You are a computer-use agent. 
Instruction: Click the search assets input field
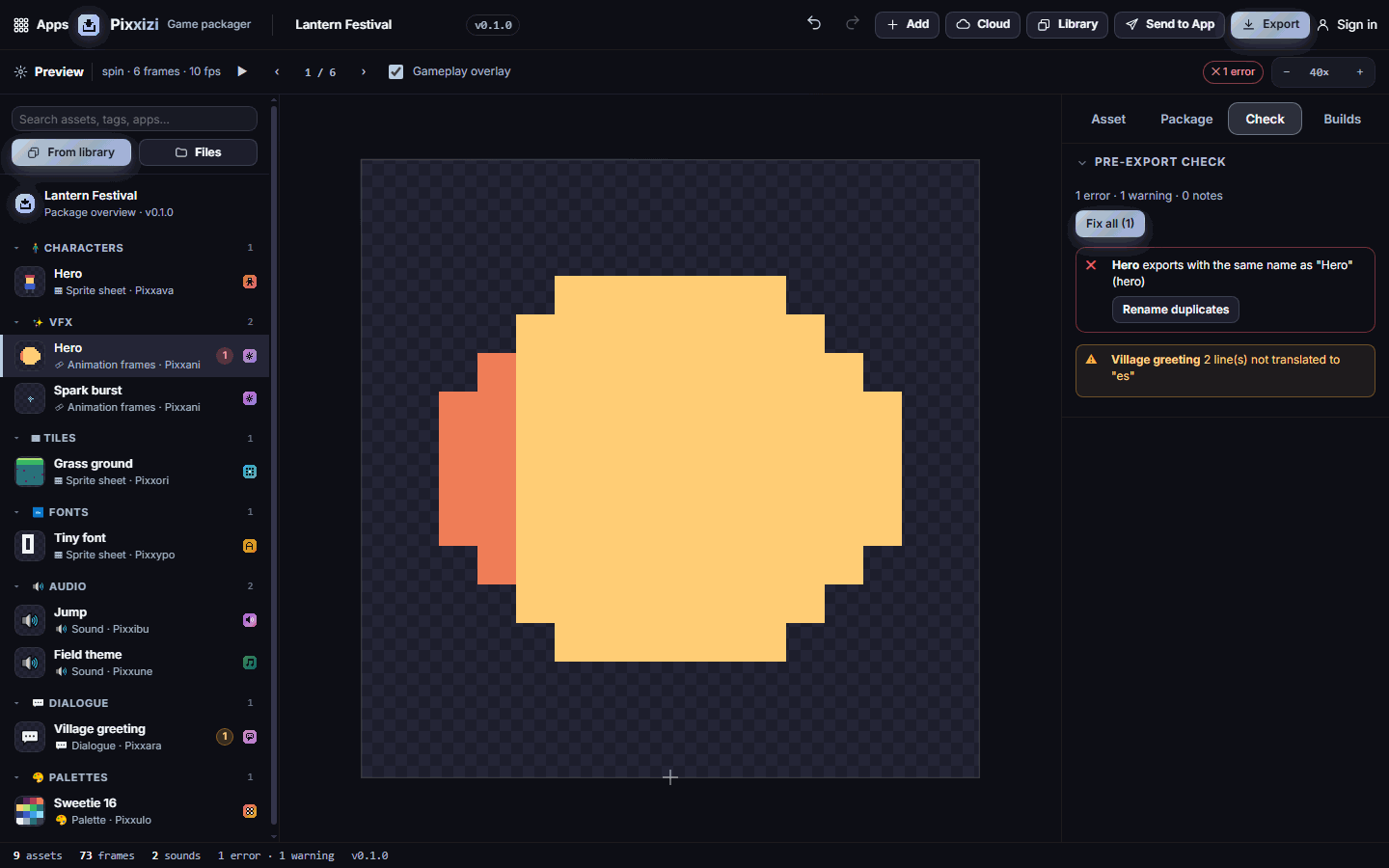coord(134,119)
